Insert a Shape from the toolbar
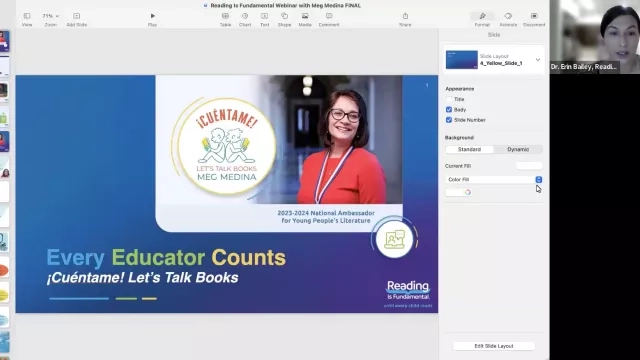Viewport: 640px width, 360px height. coord(284,16)
